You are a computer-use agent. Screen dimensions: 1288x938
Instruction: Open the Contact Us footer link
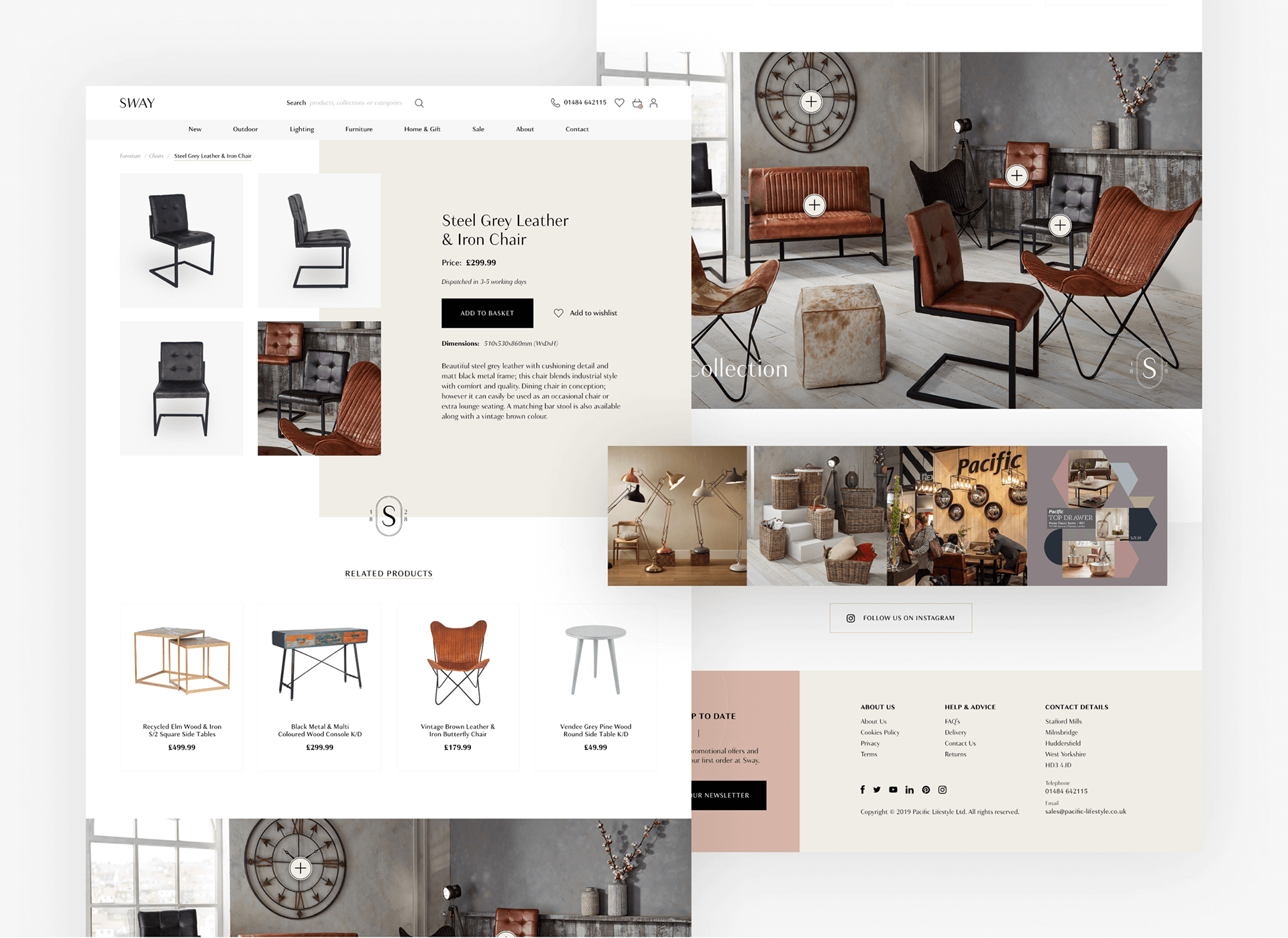960,743
